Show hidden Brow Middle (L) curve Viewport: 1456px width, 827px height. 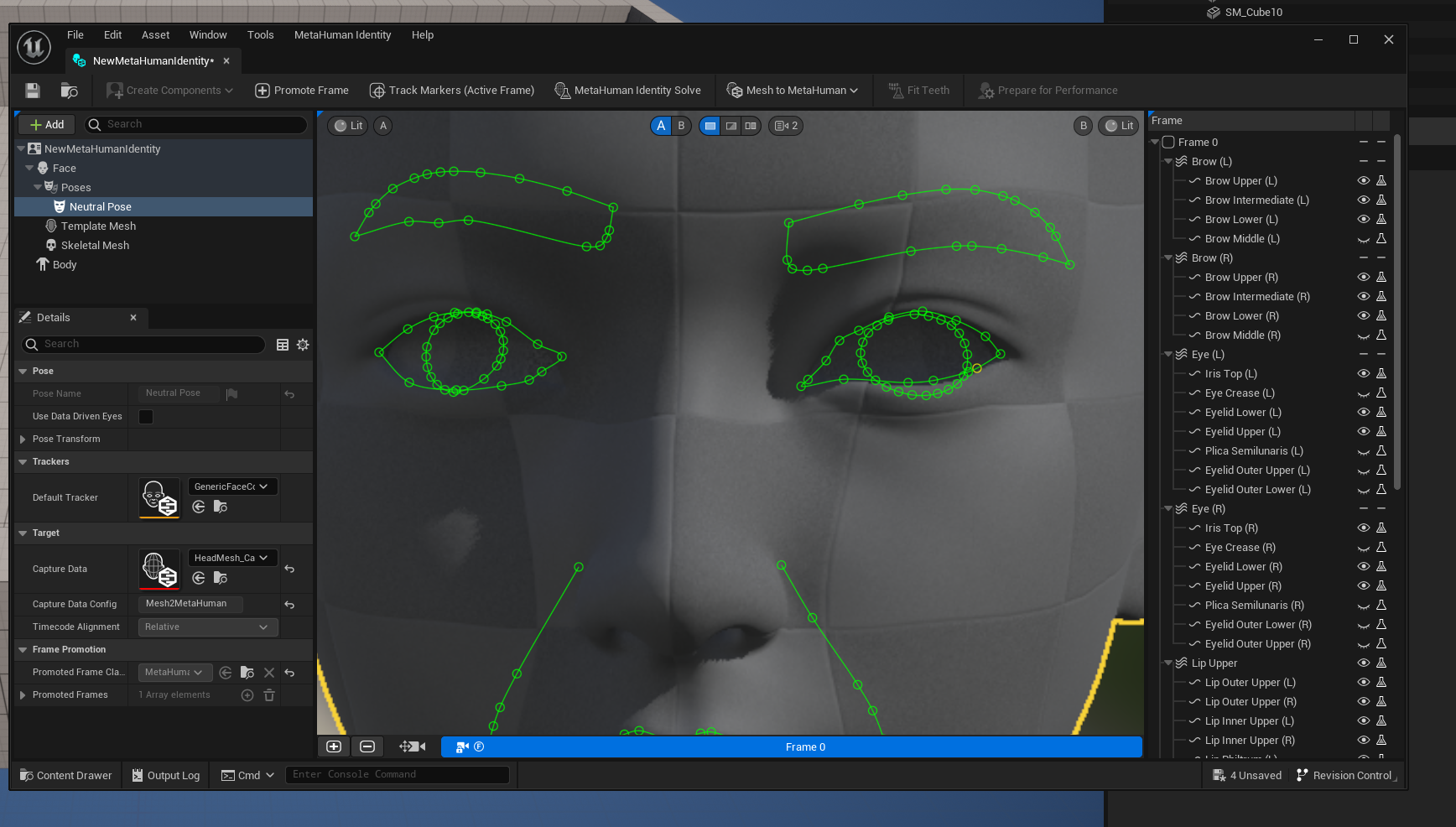1364,239
